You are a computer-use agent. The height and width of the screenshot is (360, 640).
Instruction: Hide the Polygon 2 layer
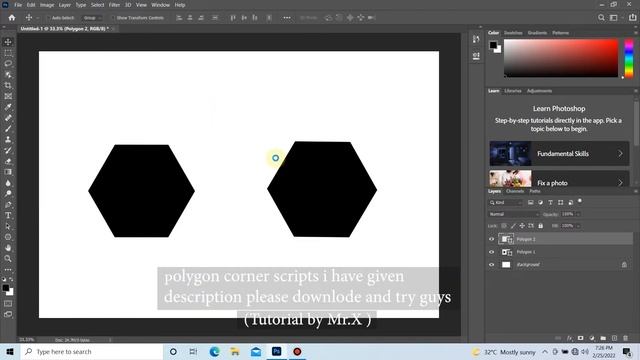click(491, 239)
